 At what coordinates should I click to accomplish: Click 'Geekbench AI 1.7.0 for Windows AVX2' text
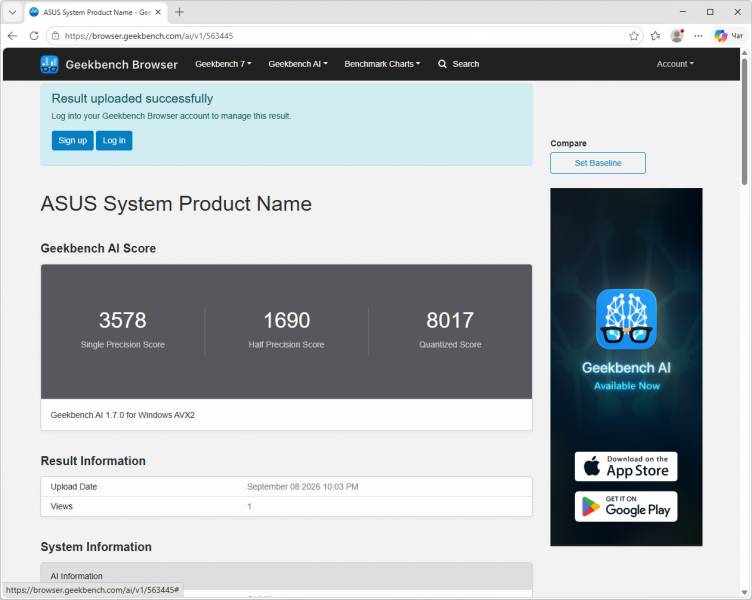pos(123,415)
